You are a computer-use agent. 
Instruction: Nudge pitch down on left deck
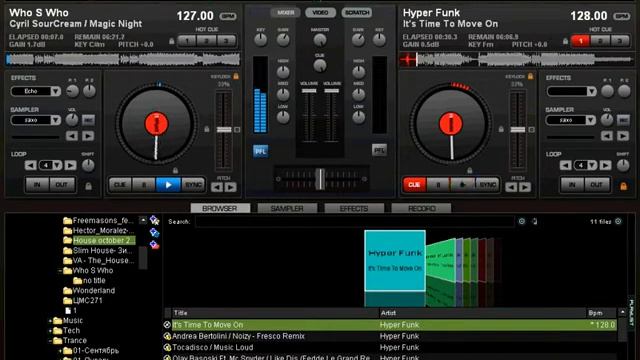[x=217, y=187]
